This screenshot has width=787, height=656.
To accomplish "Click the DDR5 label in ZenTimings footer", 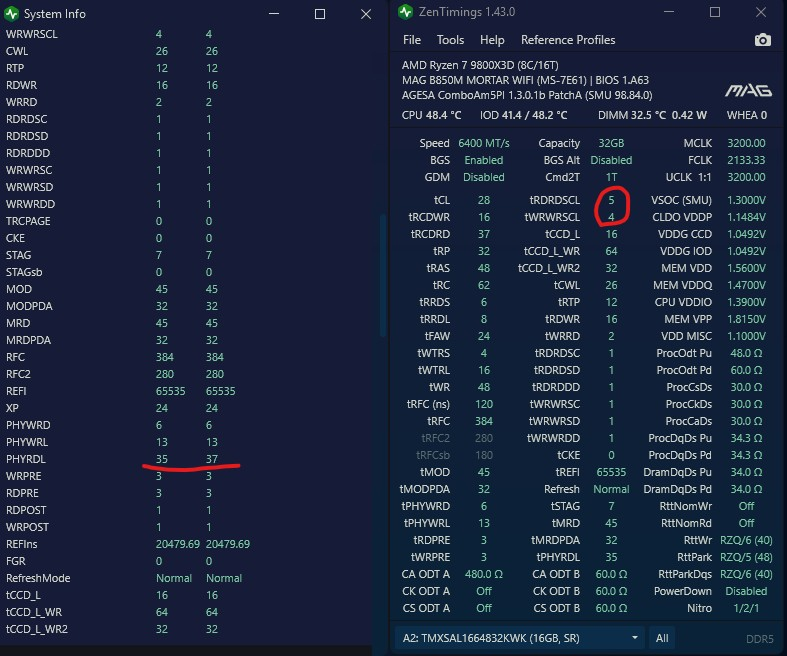I will [759, 639].
